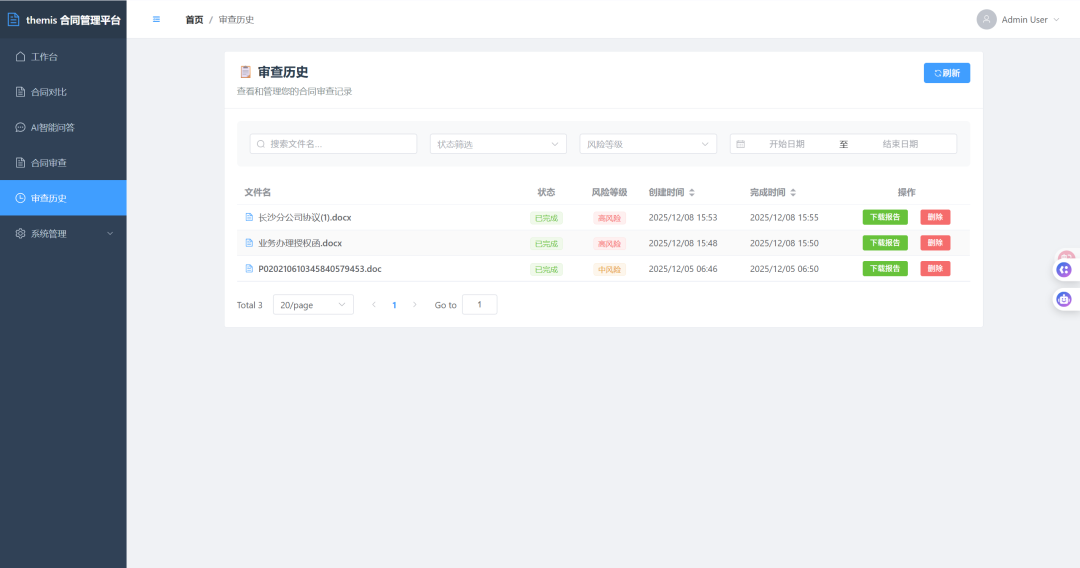Screen dimensions: 1080x568
Task: Open the 20/page size selector
Action: coord(313,304)
